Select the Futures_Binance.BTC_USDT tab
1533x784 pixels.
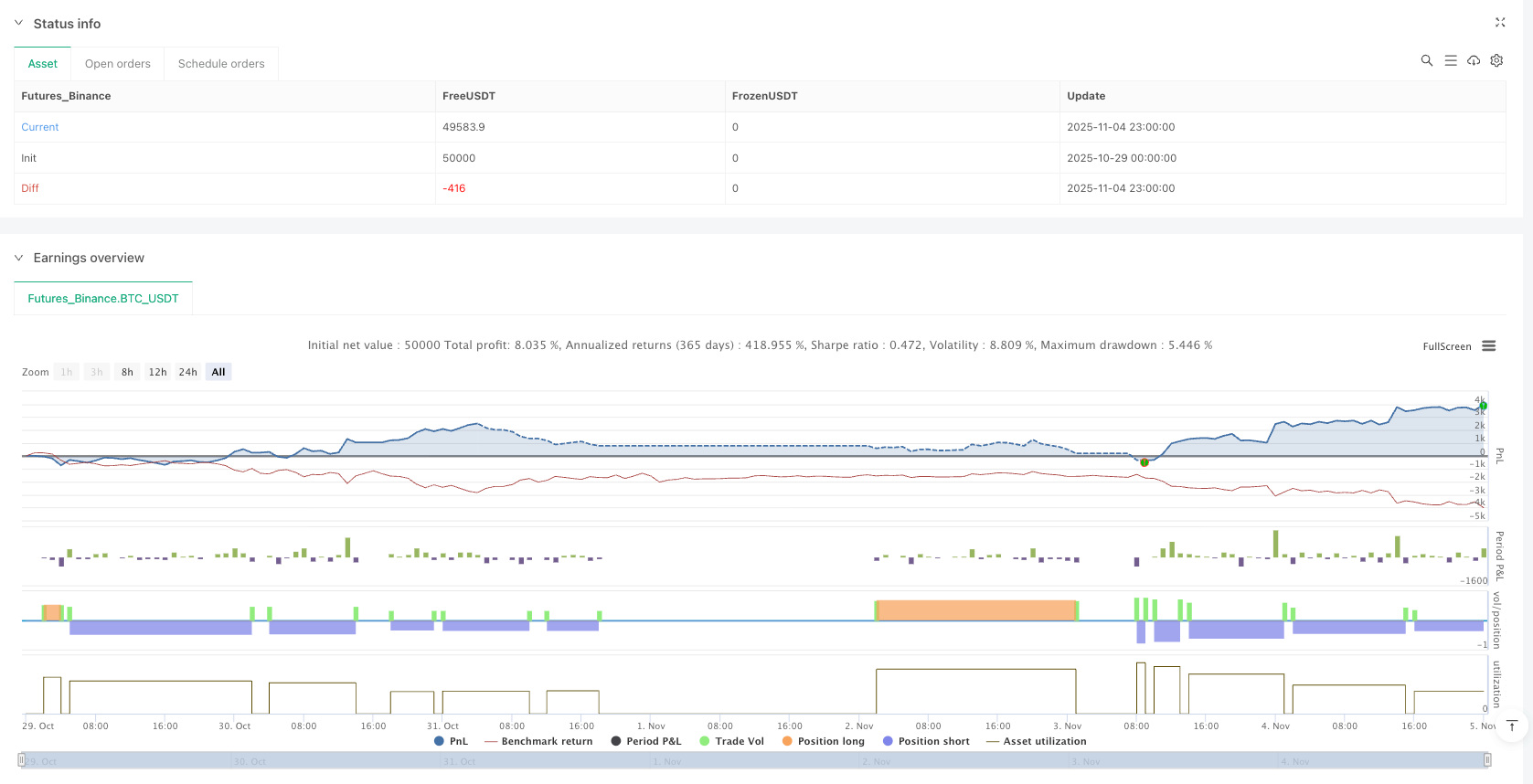(103, 299)
